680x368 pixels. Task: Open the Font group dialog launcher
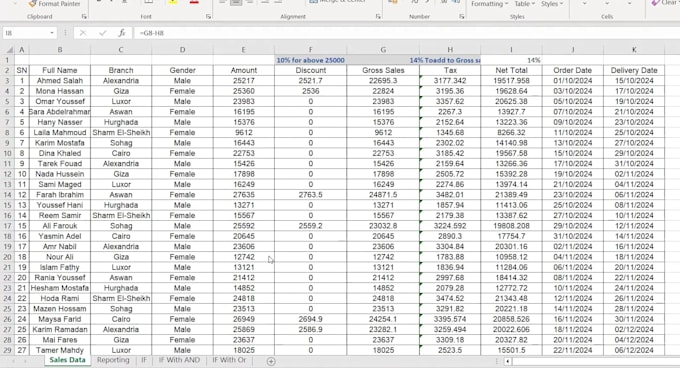click(208, 16)
